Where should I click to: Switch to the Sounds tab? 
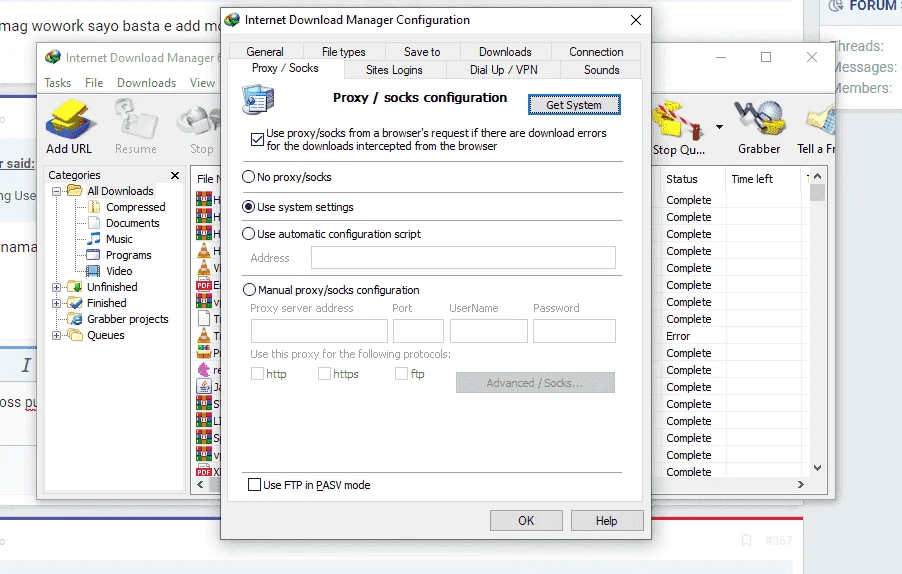coord(601,70)
